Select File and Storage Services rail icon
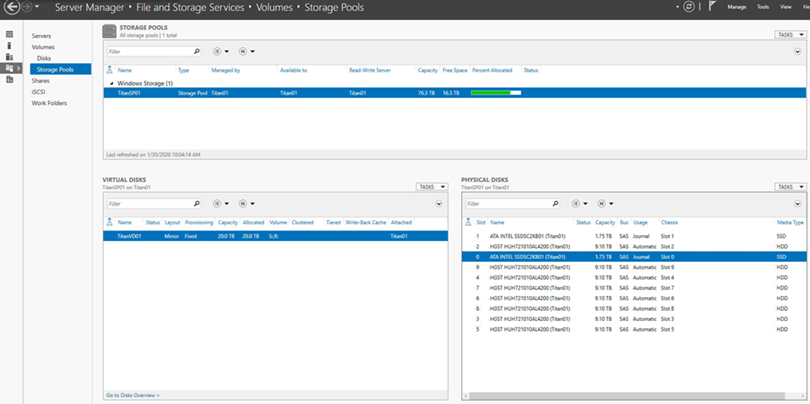Image resolution: width=810 pixels, height=404 pixels. pyautogui.click(x=9, y=68)
